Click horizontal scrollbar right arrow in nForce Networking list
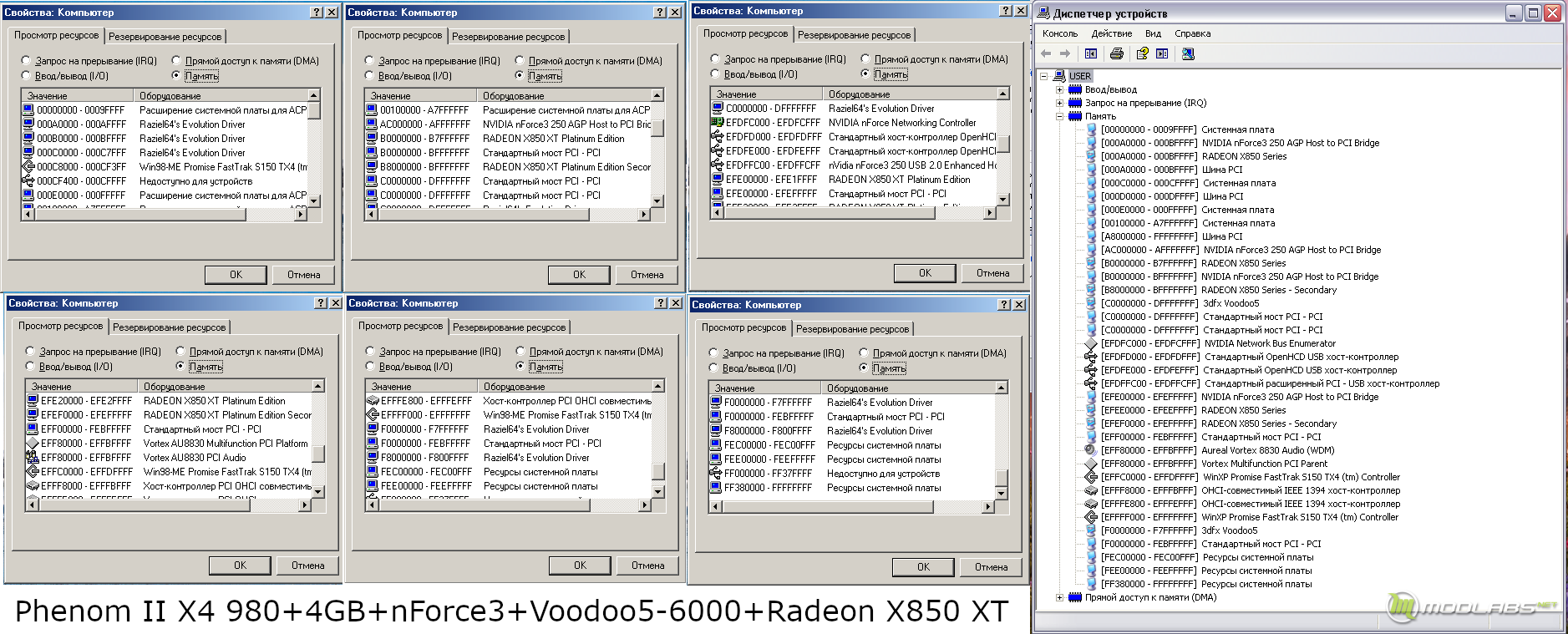1568x634 pixels. pos(990,213)
